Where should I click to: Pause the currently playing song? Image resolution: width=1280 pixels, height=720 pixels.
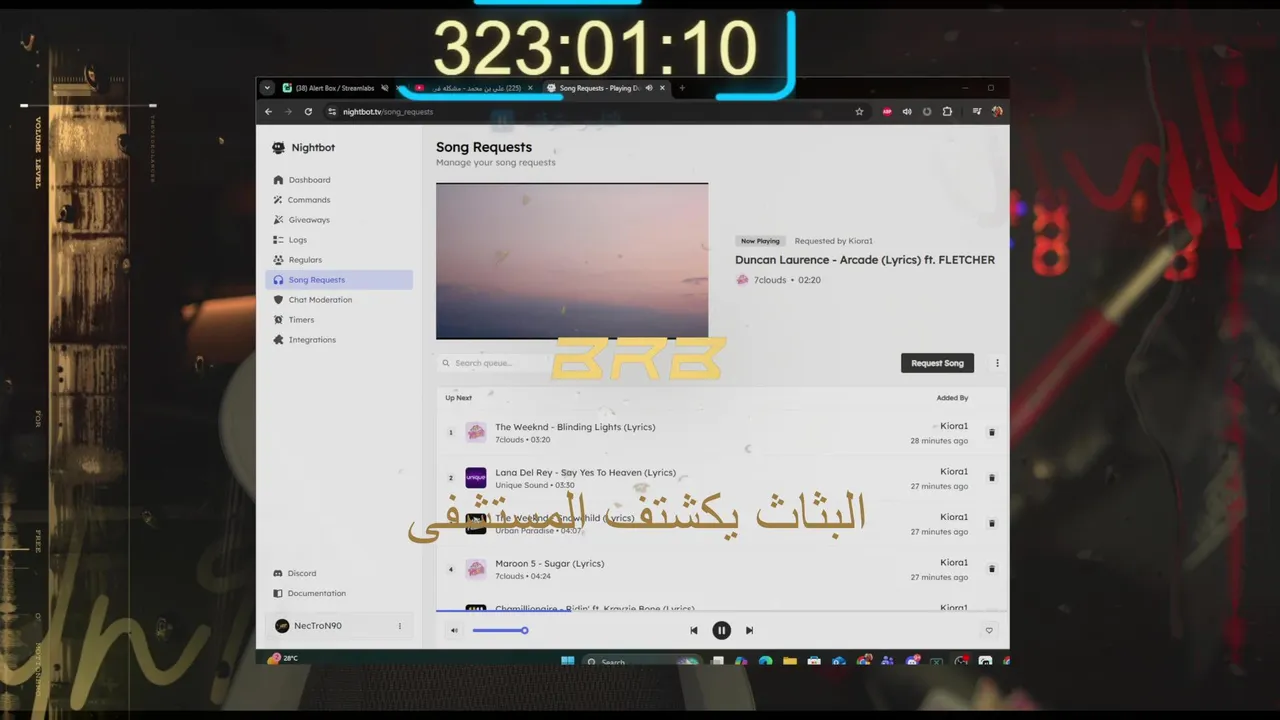coord(721,630)
